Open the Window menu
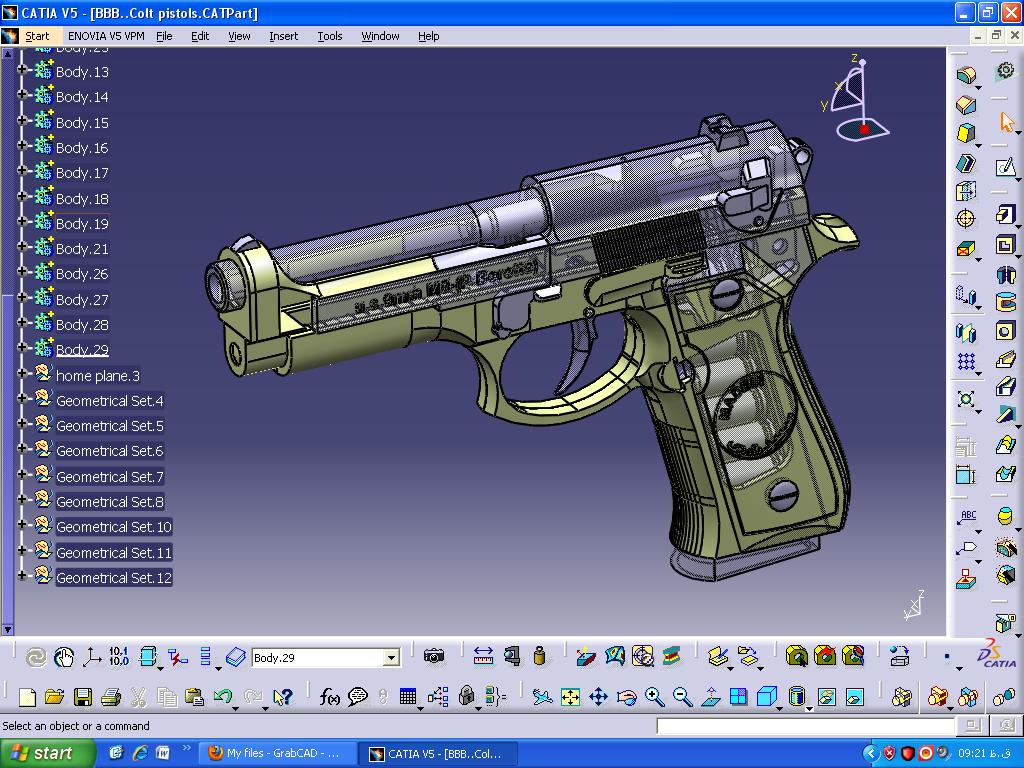The width and height of the screenshot is (1024, 768). pos(380,36)
